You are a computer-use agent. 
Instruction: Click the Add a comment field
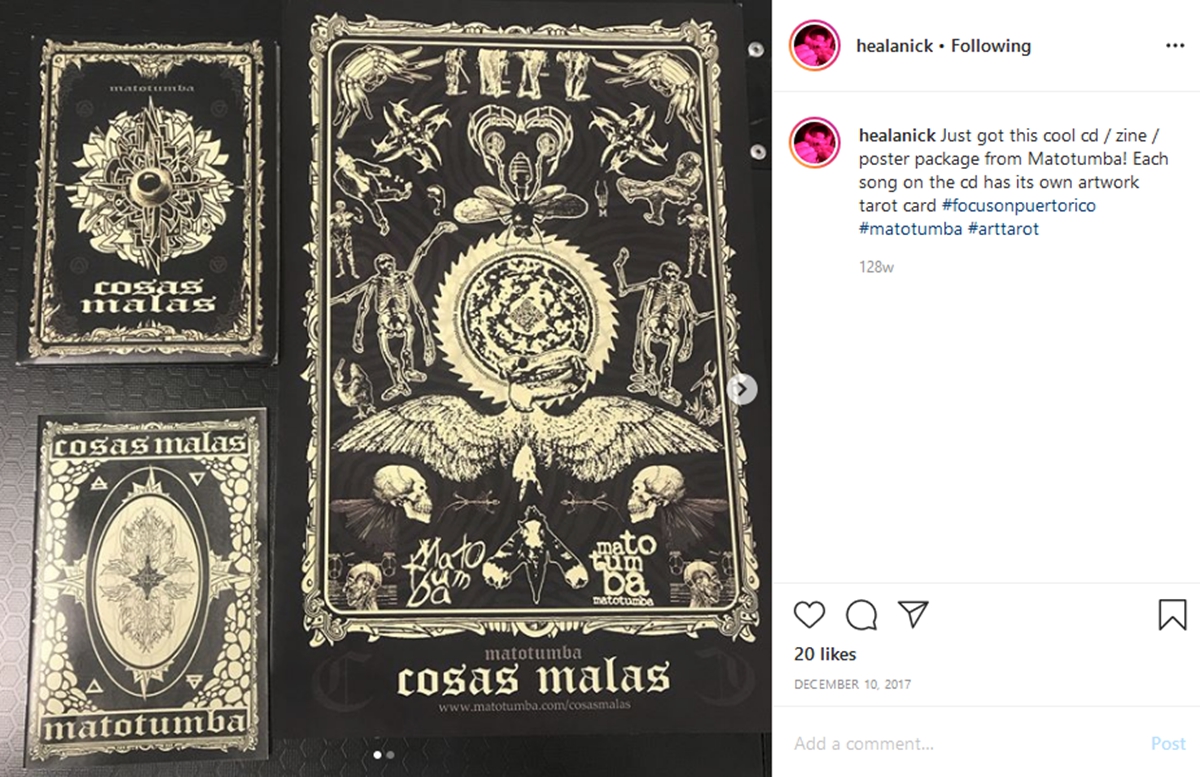point(964,744)
